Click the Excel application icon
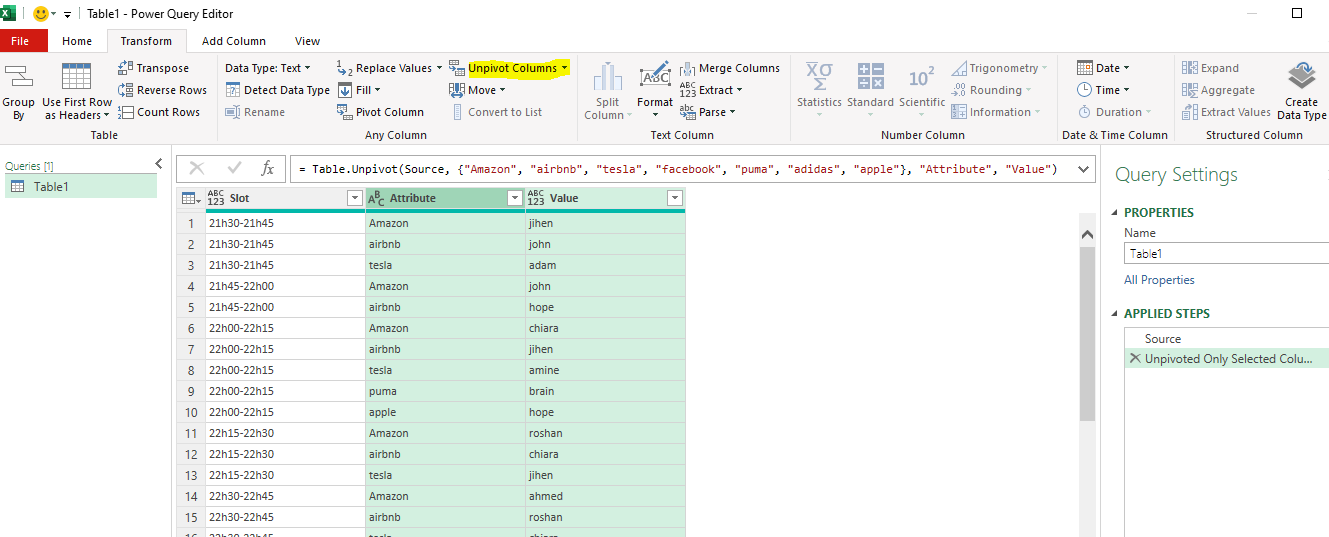1329x537 pixels. point(9,14)
